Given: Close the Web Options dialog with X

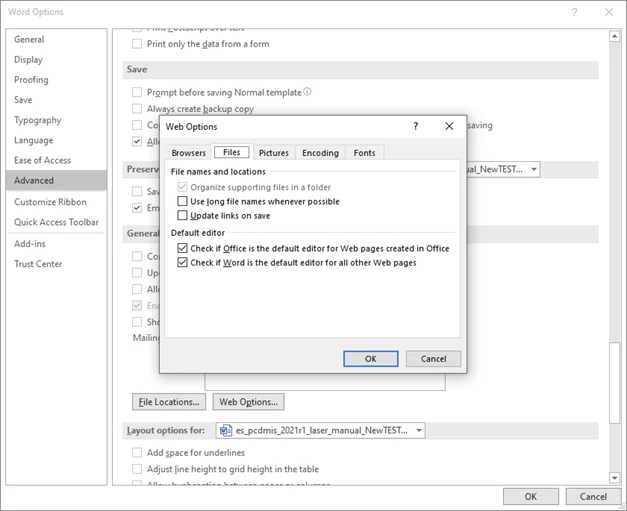Looking at the screenshot, I should (449, 126).
